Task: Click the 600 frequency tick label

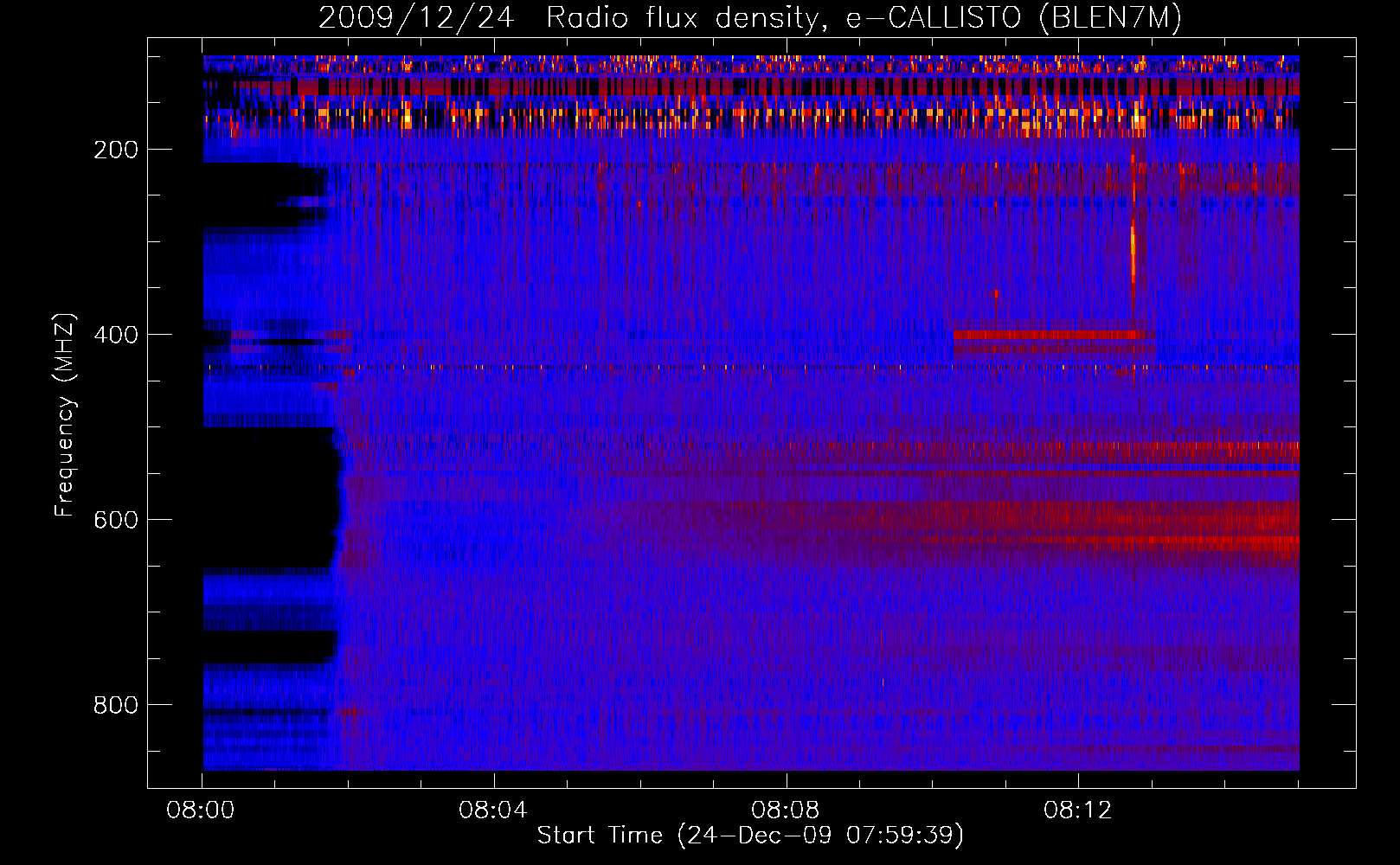Action: (116, 520)
